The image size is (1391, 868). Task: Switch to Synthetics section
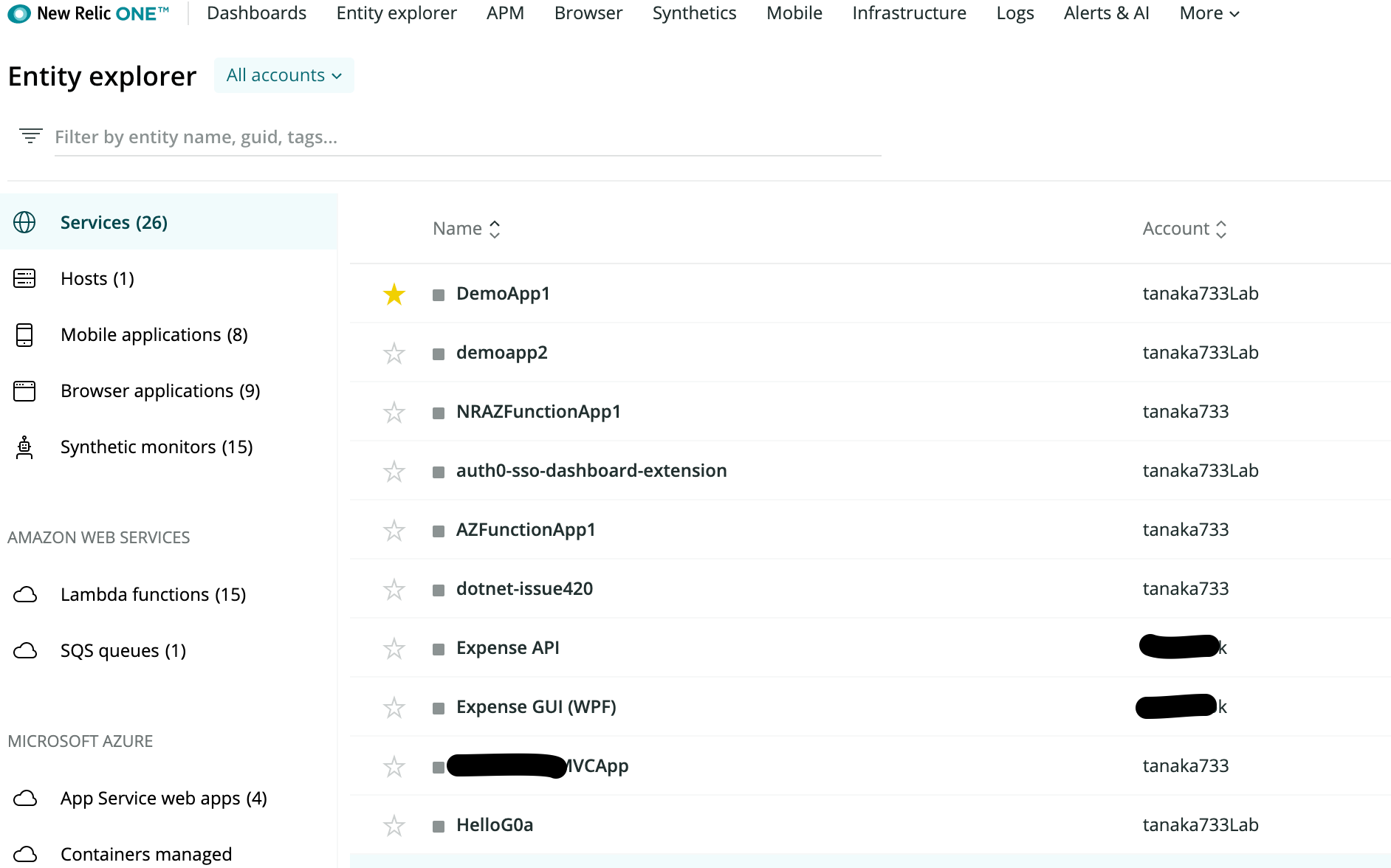694,13
